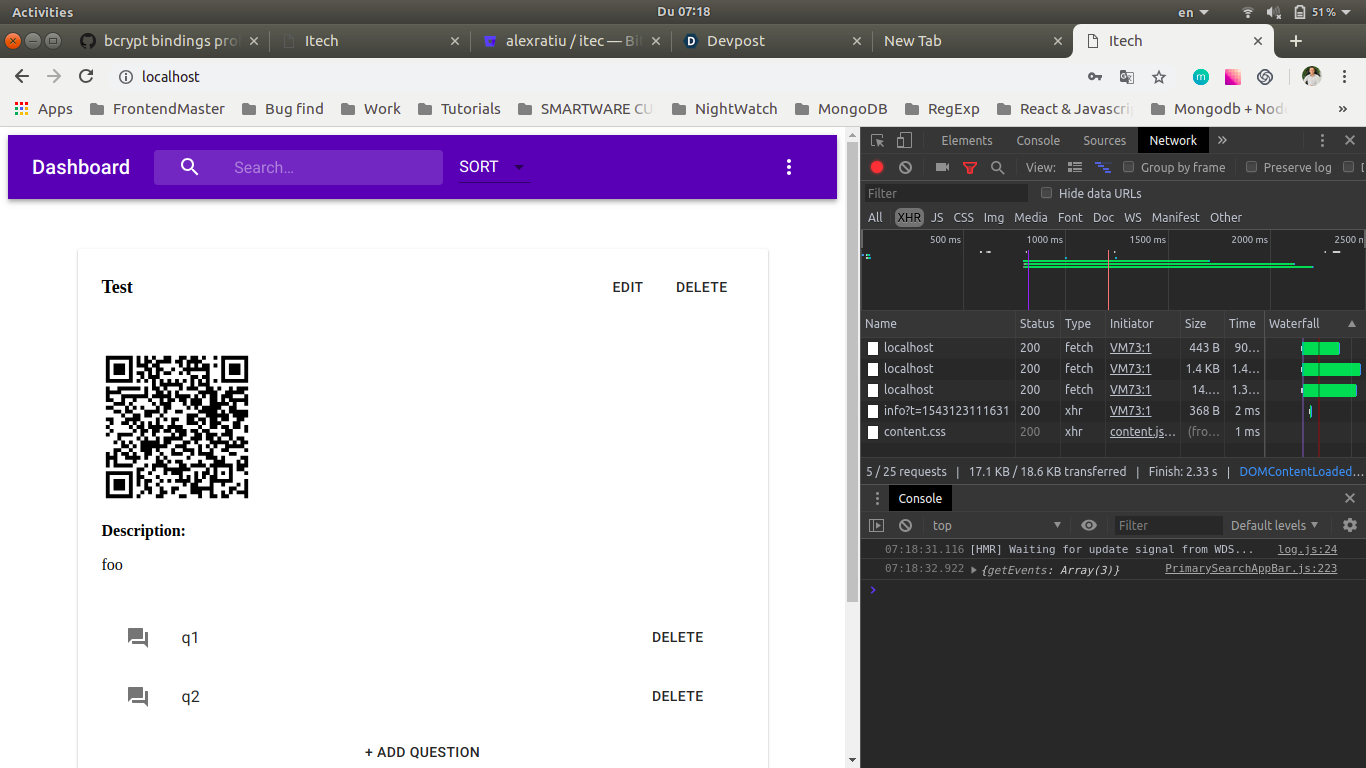
Task: Show more bookmarks with the chevron
Action: point(1342,109)
